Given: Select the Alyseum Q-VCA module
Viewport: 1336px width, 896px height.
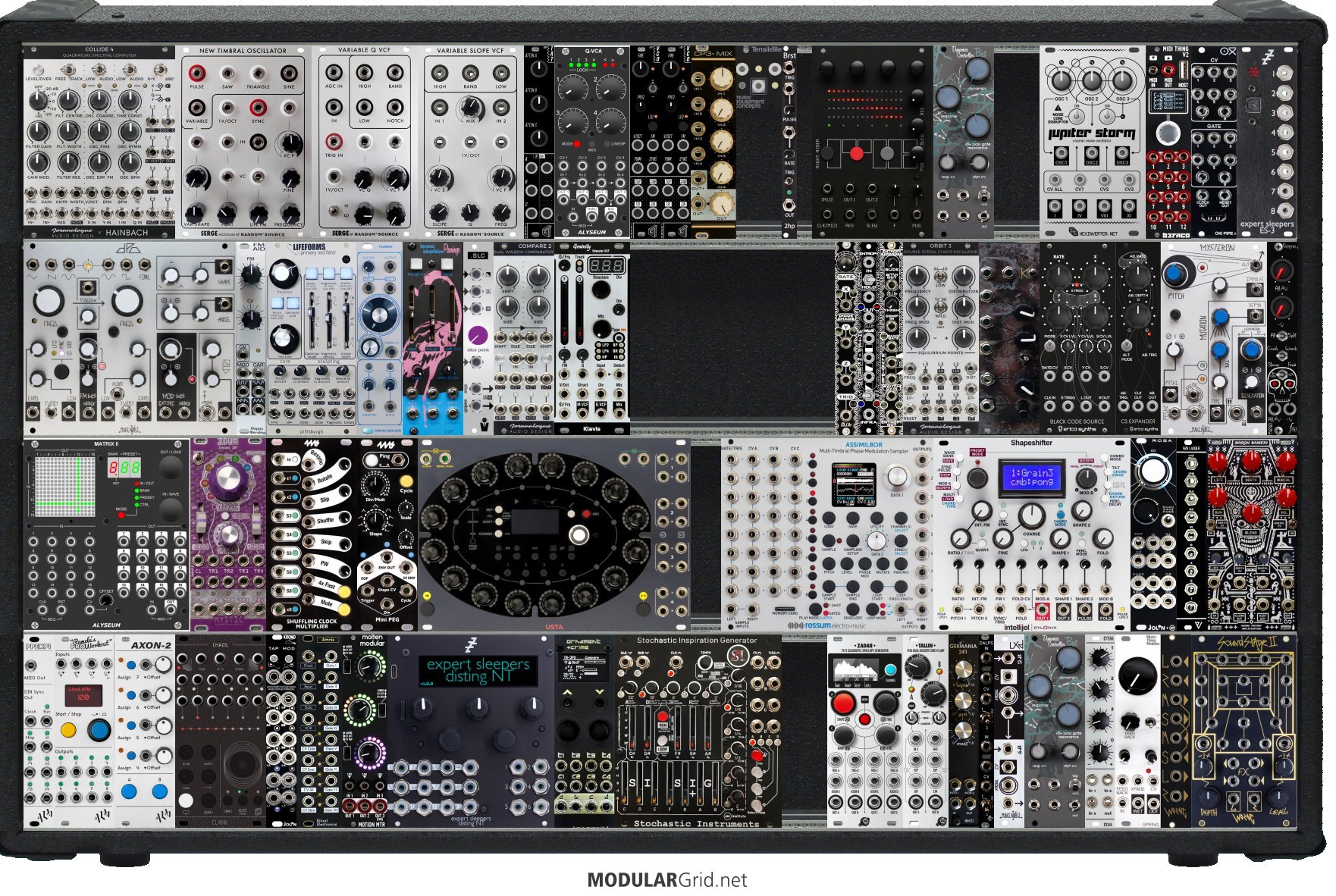Looking at the screenshot, I should click(x=592, y=142).
